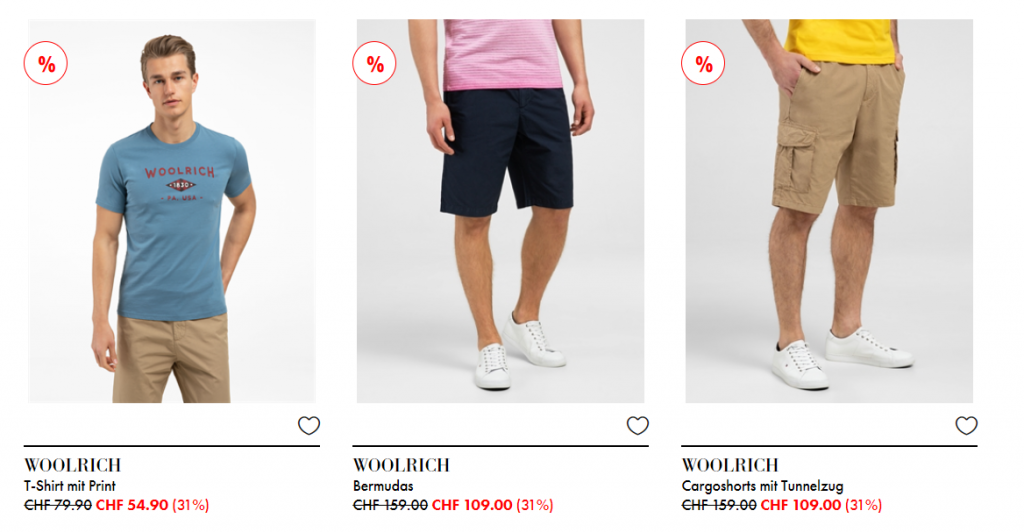1024x532 pixels.
Task: Click the Cargoshorts CHF 109.00 sale price
Action: [x=801, y=505]
